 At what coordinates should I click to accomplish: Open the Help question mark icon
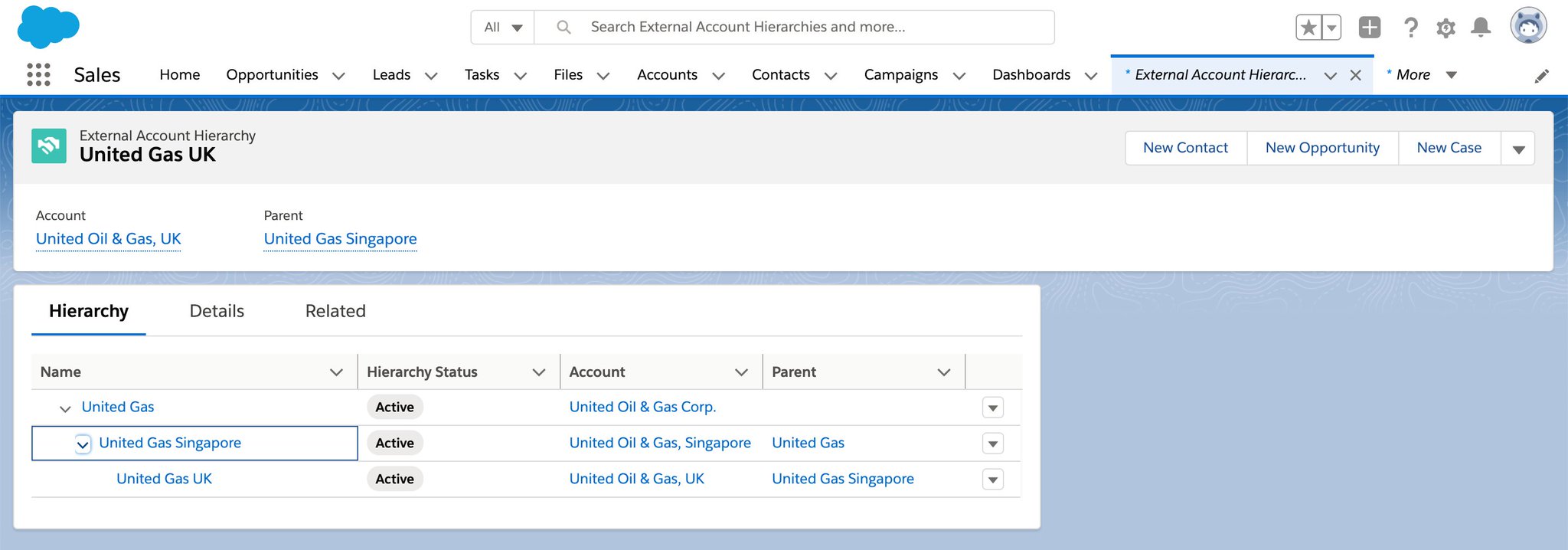tap(1410, 28)
